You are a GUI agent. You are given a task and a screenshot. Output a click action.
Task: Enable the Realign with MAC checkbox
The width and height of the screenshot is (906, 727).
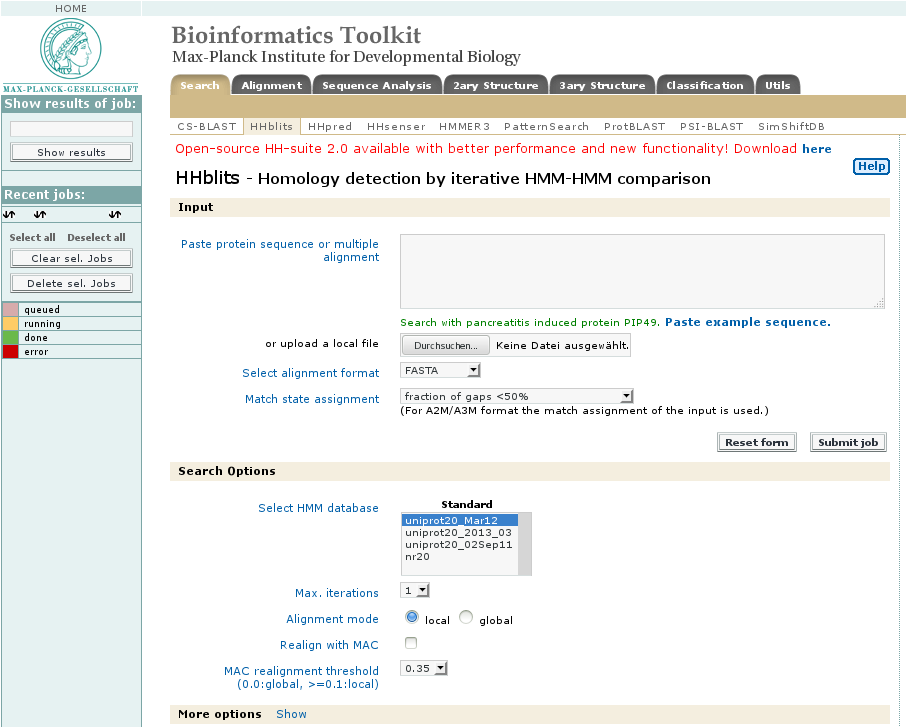click(410, 643)
